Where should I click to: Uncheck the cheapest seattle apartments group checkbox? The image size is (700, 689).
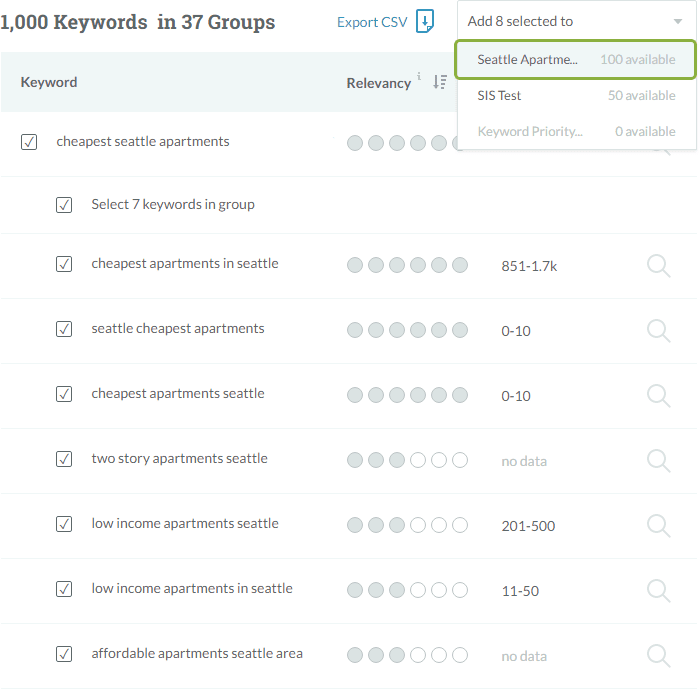click(x=29, y=142)
